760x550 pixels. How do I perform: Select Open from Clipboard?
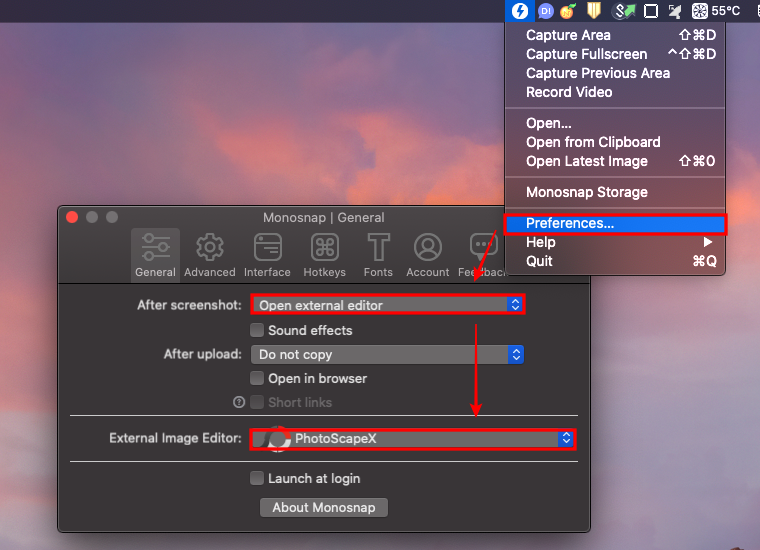tap(616, 142)
